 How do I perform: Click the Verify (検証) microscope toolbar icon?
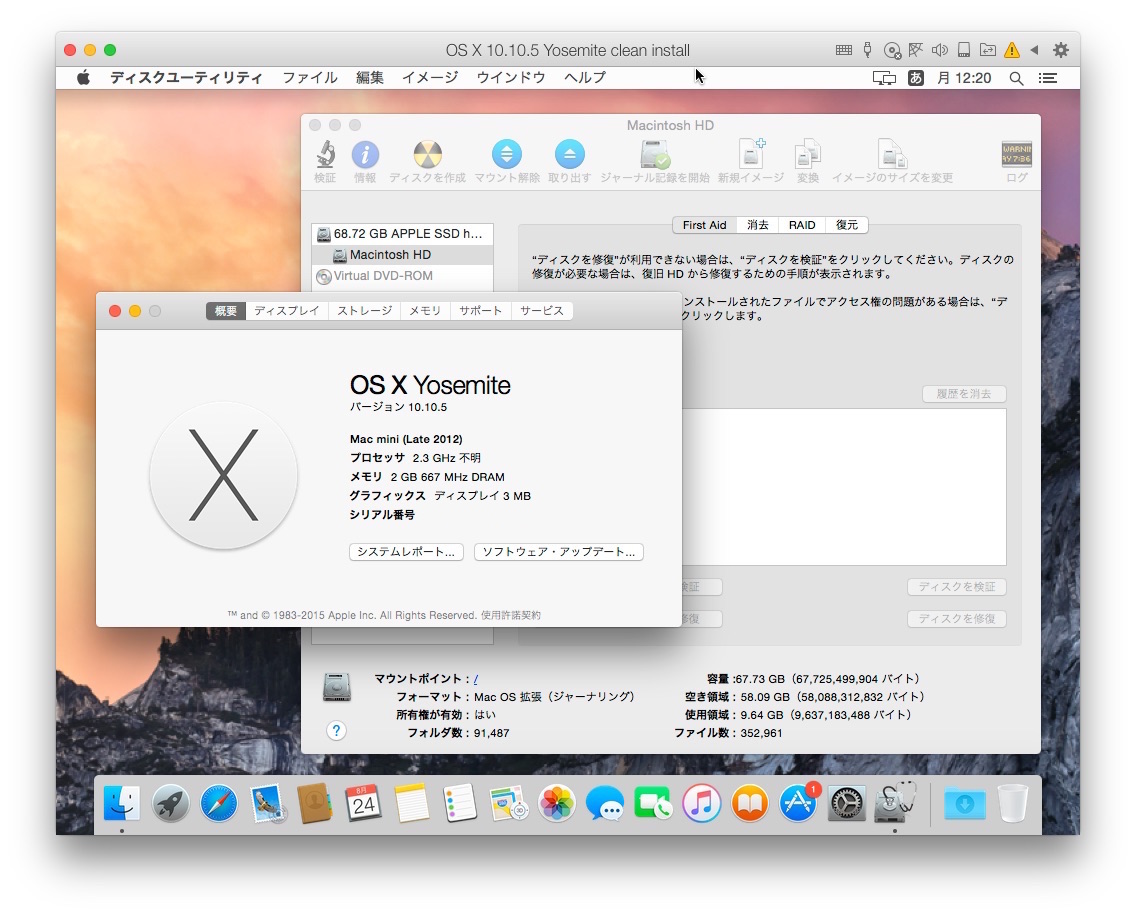click(x=325, y=154)
